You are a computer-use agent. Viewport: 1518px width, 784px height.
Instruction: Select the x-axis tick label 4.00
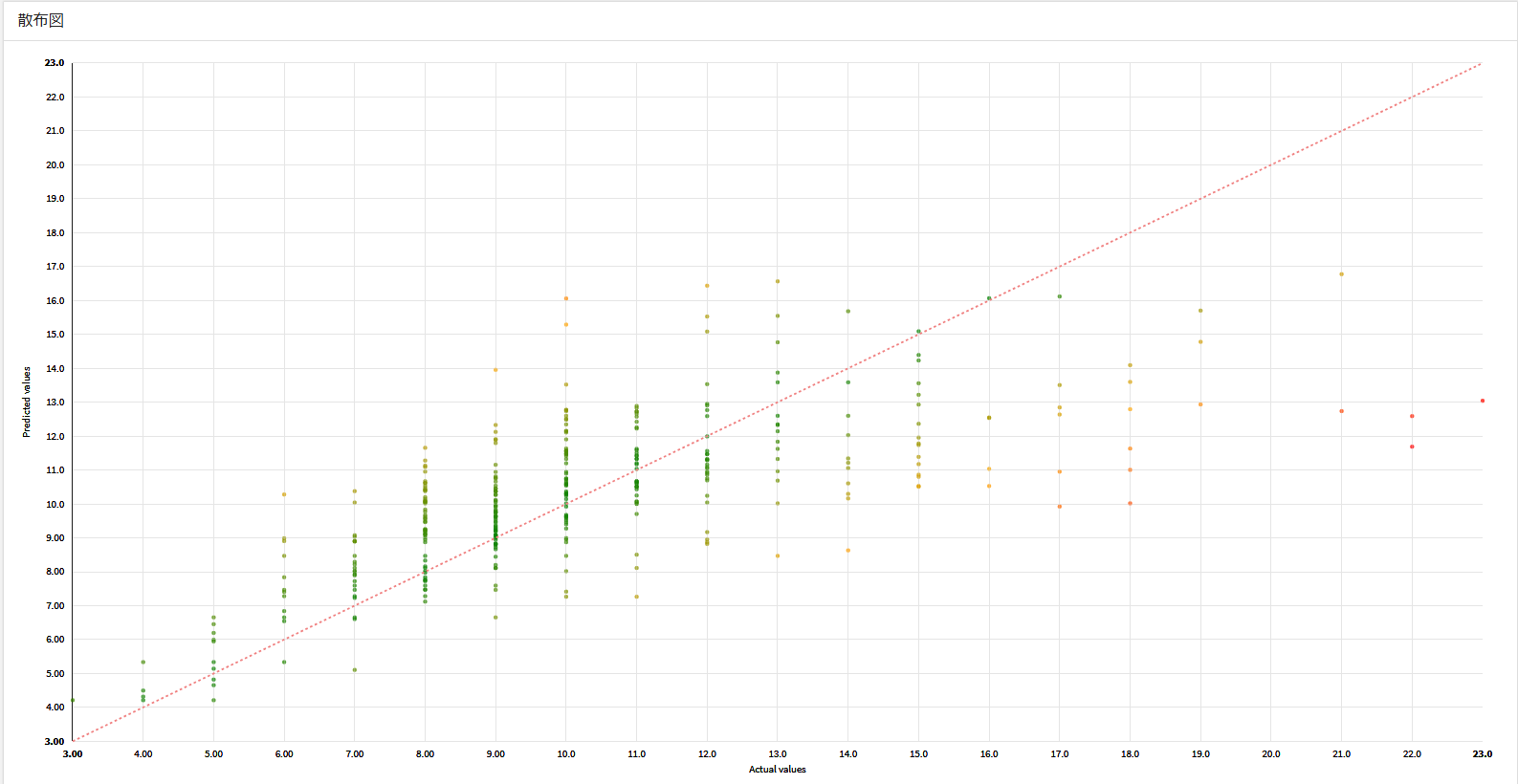coord(143,754)
